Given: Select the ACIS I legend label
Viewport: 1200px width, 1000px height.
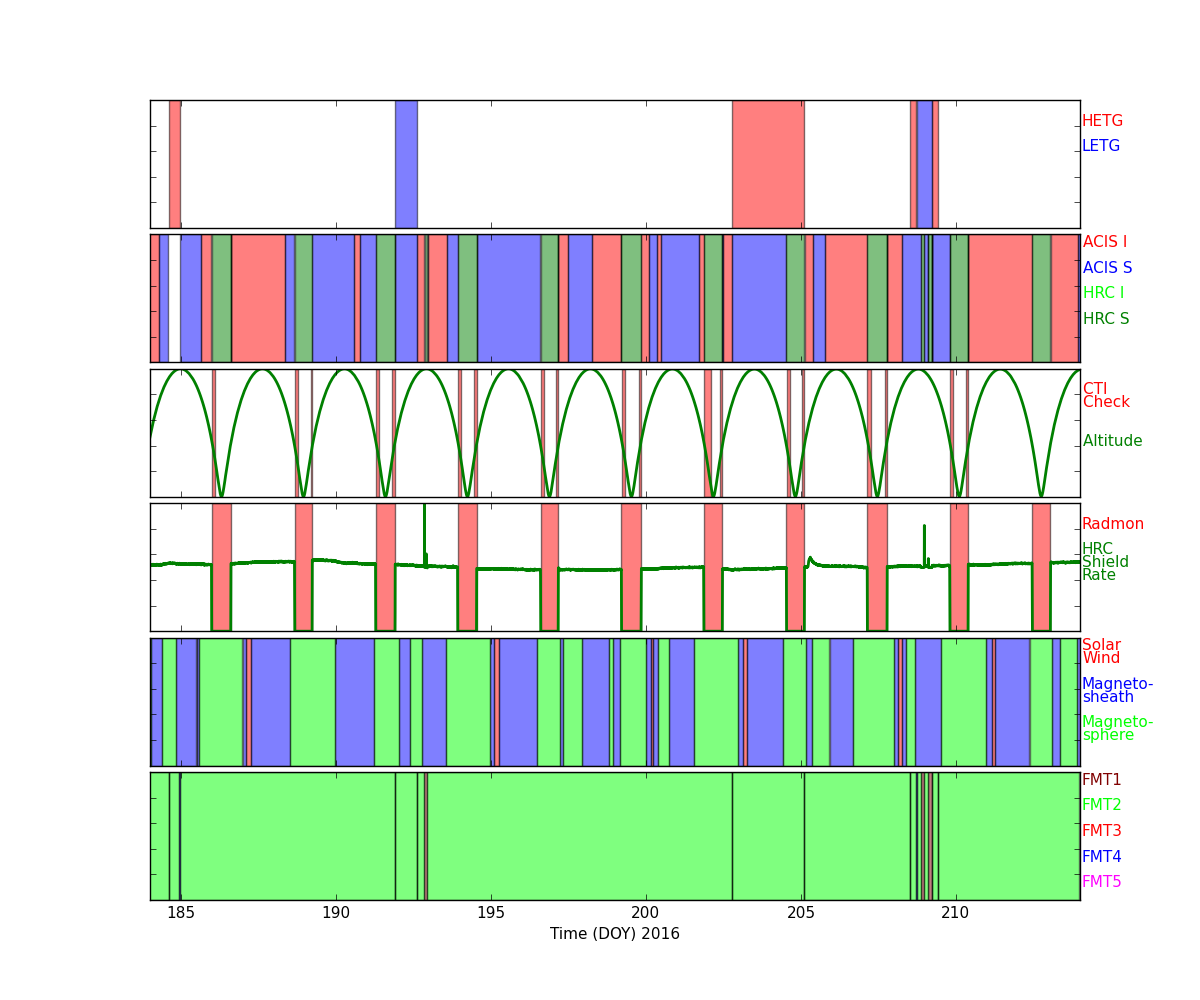Looking at the screenshot, I should coord(1104,242).
